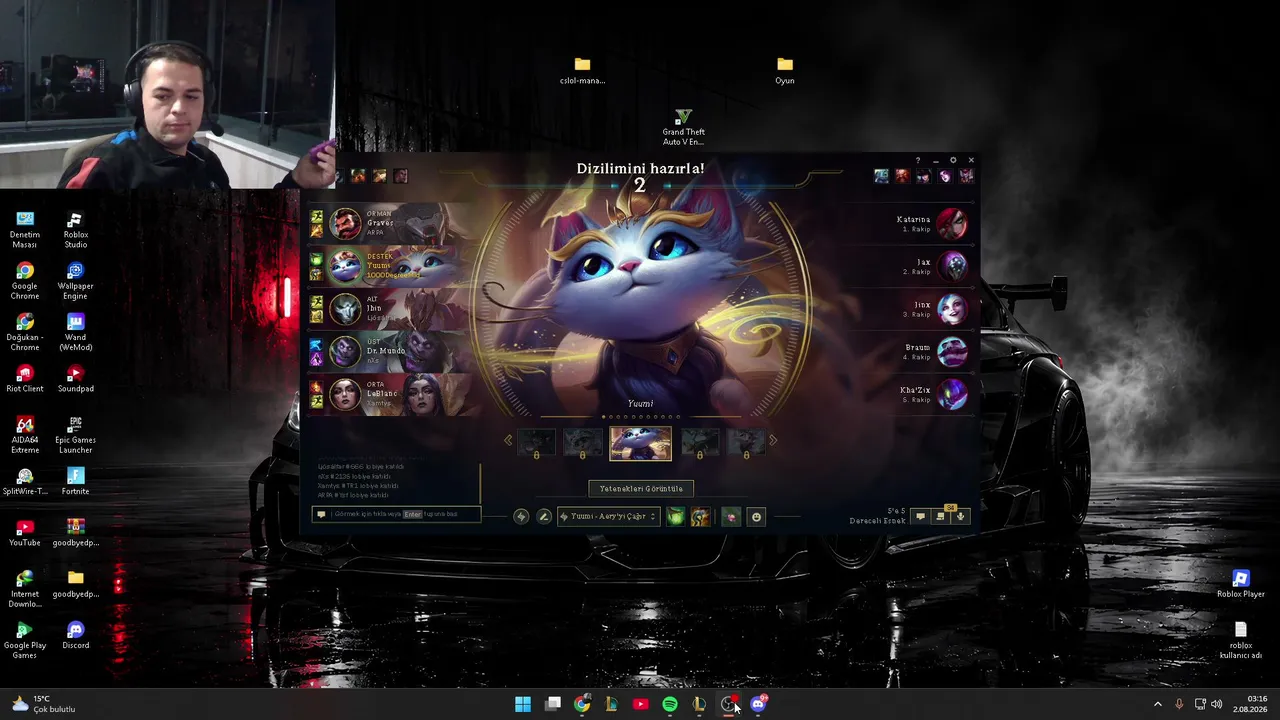Click Dr. Mundo's portrait in the ally team

[x=345, y=352]
